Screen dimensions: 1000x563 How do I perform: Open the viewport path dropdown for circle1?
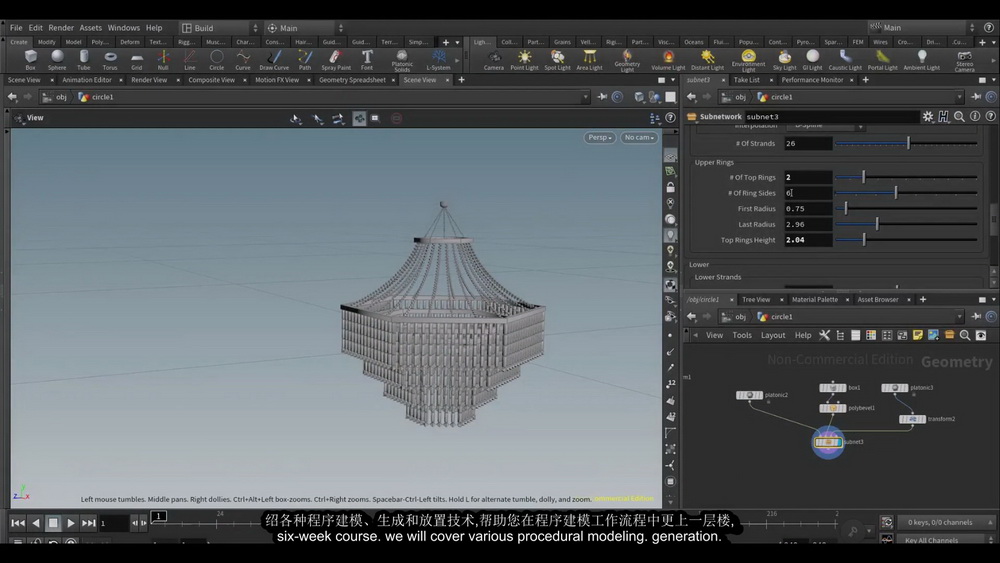pos(585,97)
